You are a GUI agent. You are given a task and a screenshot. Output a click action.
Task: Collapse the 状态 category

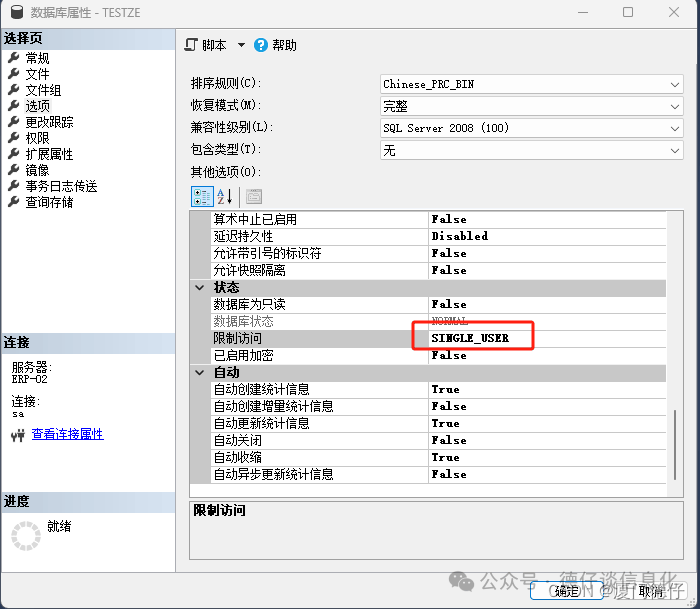pos(200,288)
